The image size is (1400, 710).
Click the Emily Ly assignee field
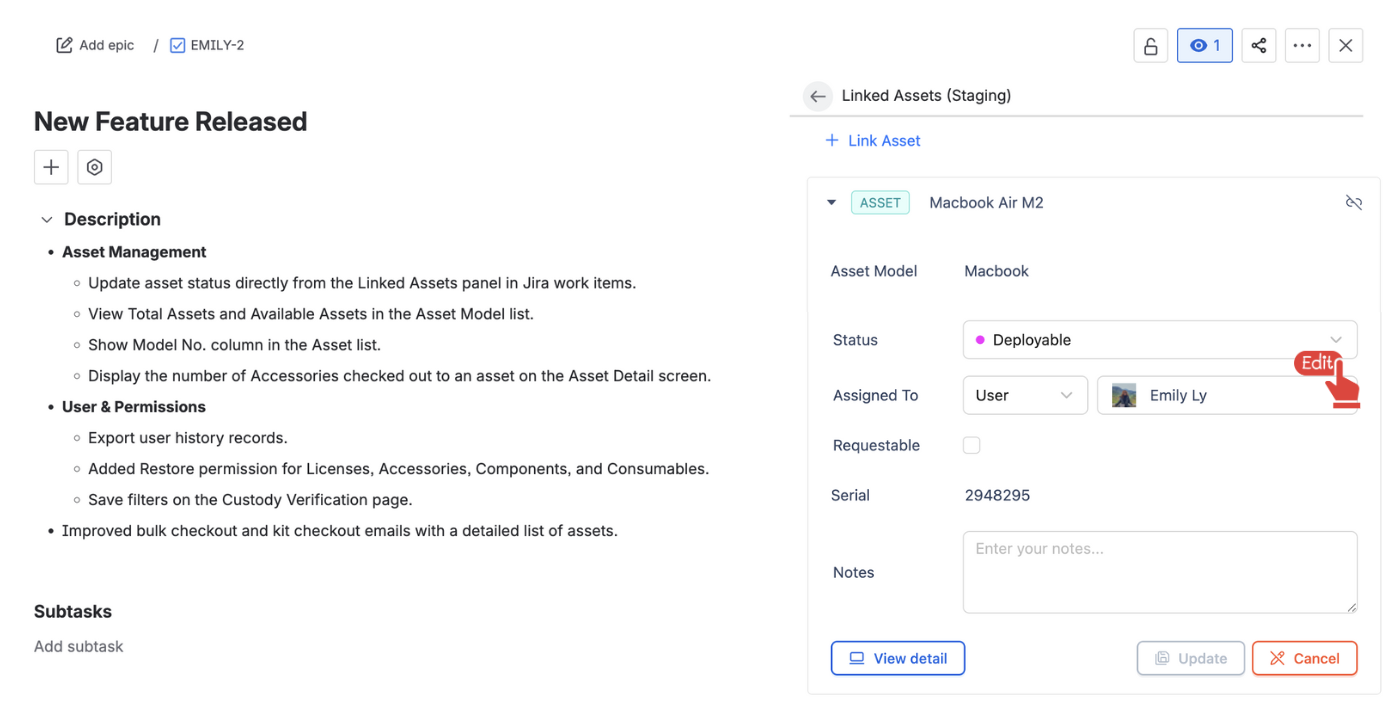(1210, 395)
